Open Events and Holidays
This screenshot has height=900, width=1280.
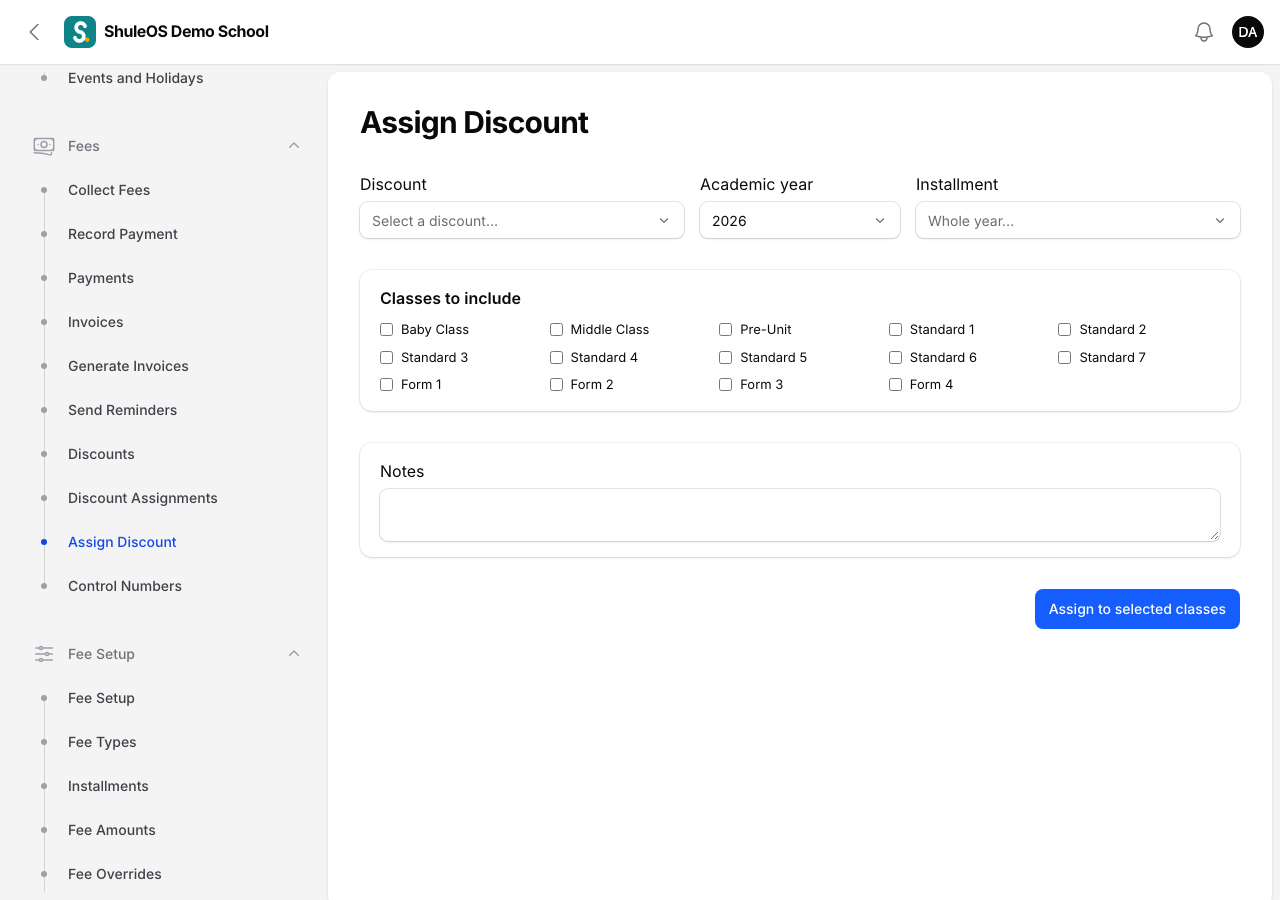click(136, 78)
